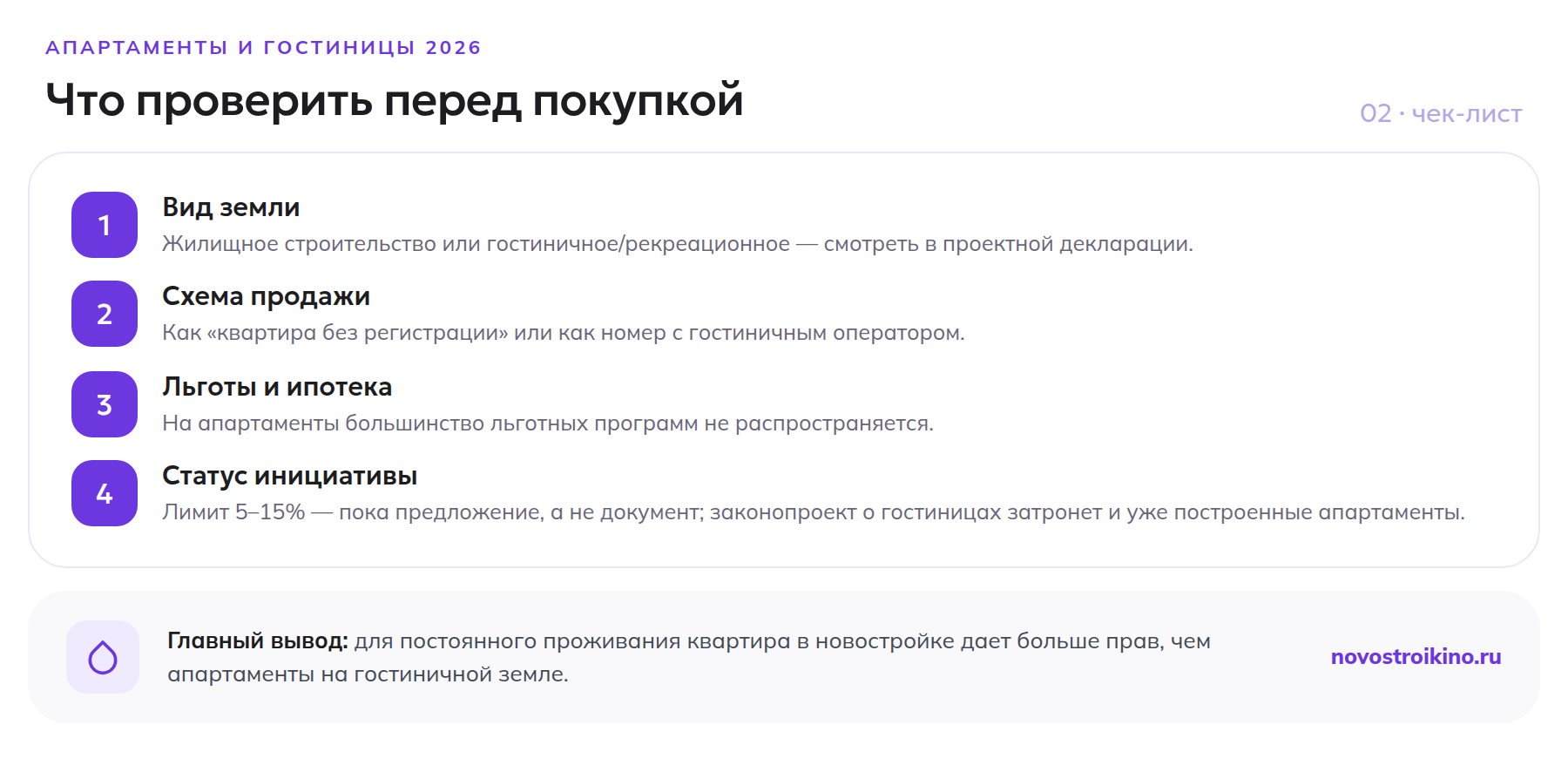Click the bold 'Главный вывод:' text
Screen dimensions: 1568x779
257,641
